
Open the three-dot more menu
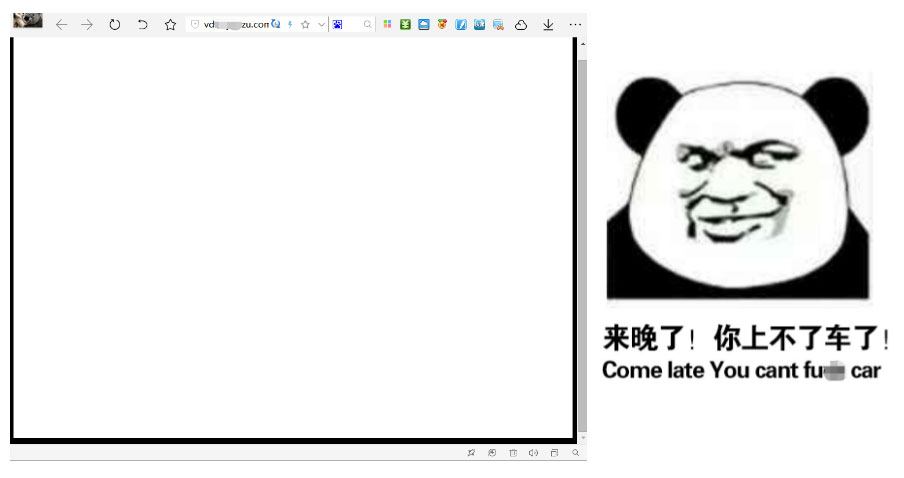point(575,25)
